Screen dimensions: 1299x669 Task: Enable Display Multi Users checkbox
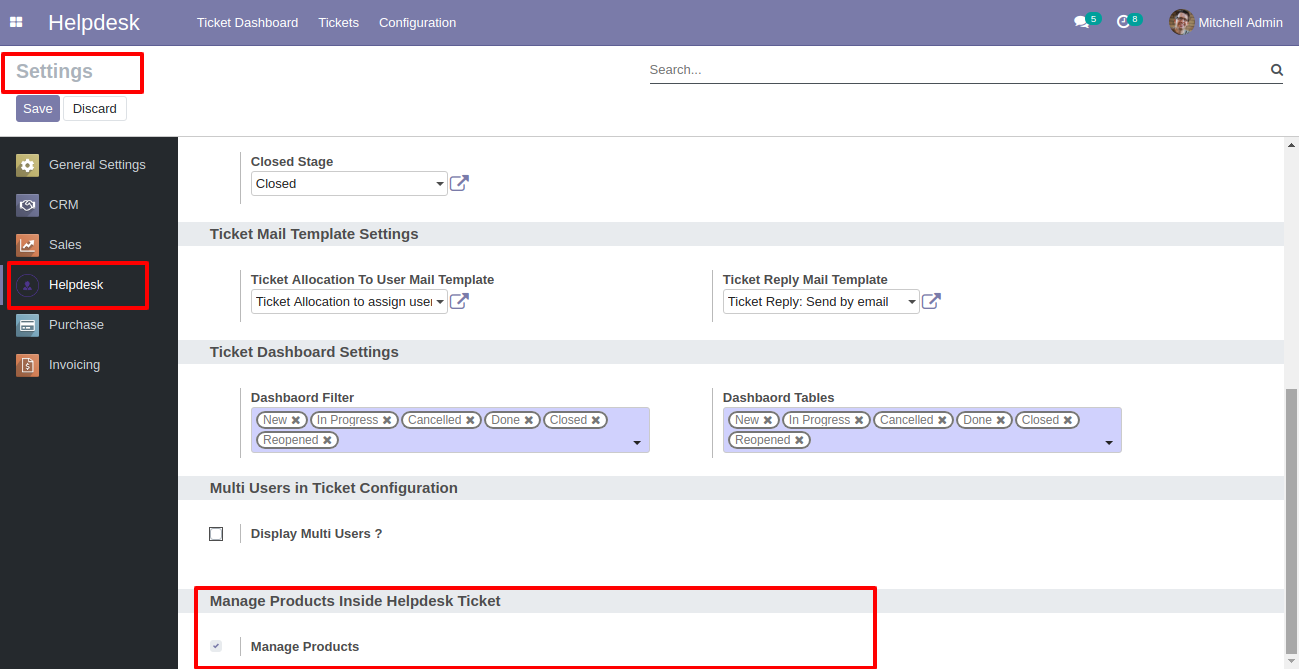coord(216,534)
